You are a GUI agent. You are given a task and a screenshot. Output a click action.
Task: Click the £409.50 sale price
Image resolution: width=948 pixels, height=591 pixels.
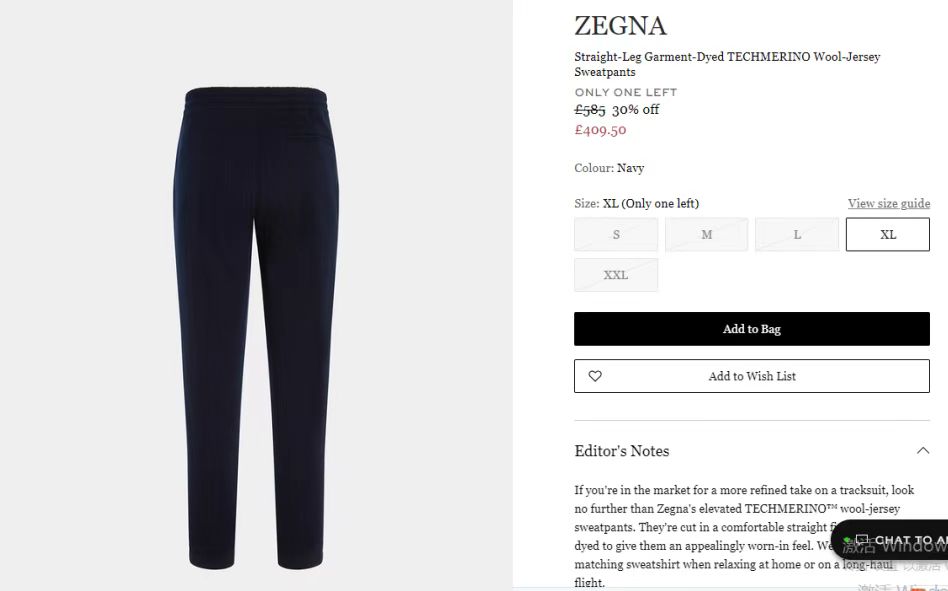(600, 130)
